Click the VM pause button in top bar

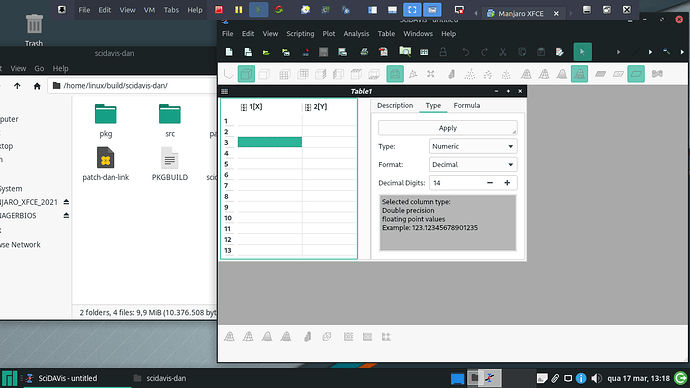[239, 10]
